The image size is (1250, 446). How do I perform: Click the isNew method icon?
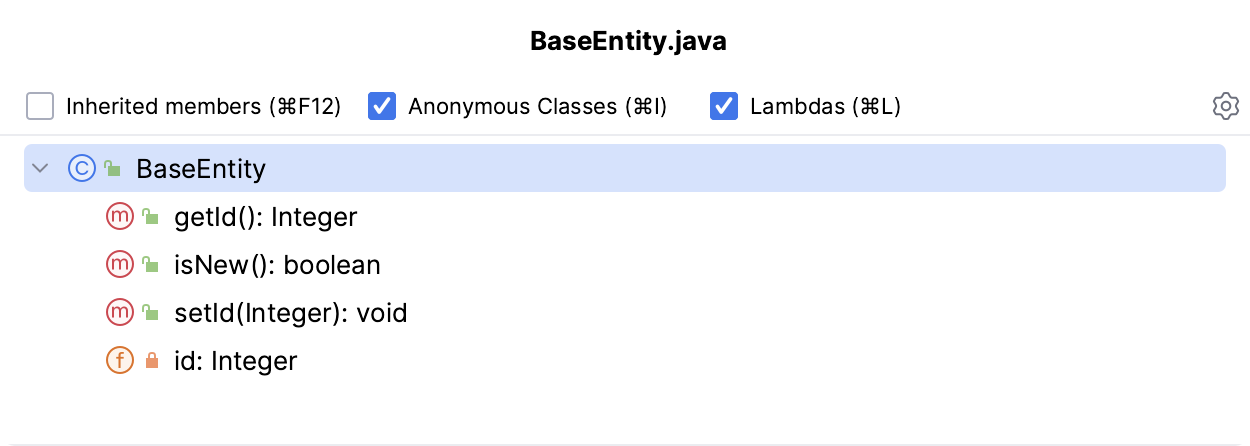[x=119, y=265]
